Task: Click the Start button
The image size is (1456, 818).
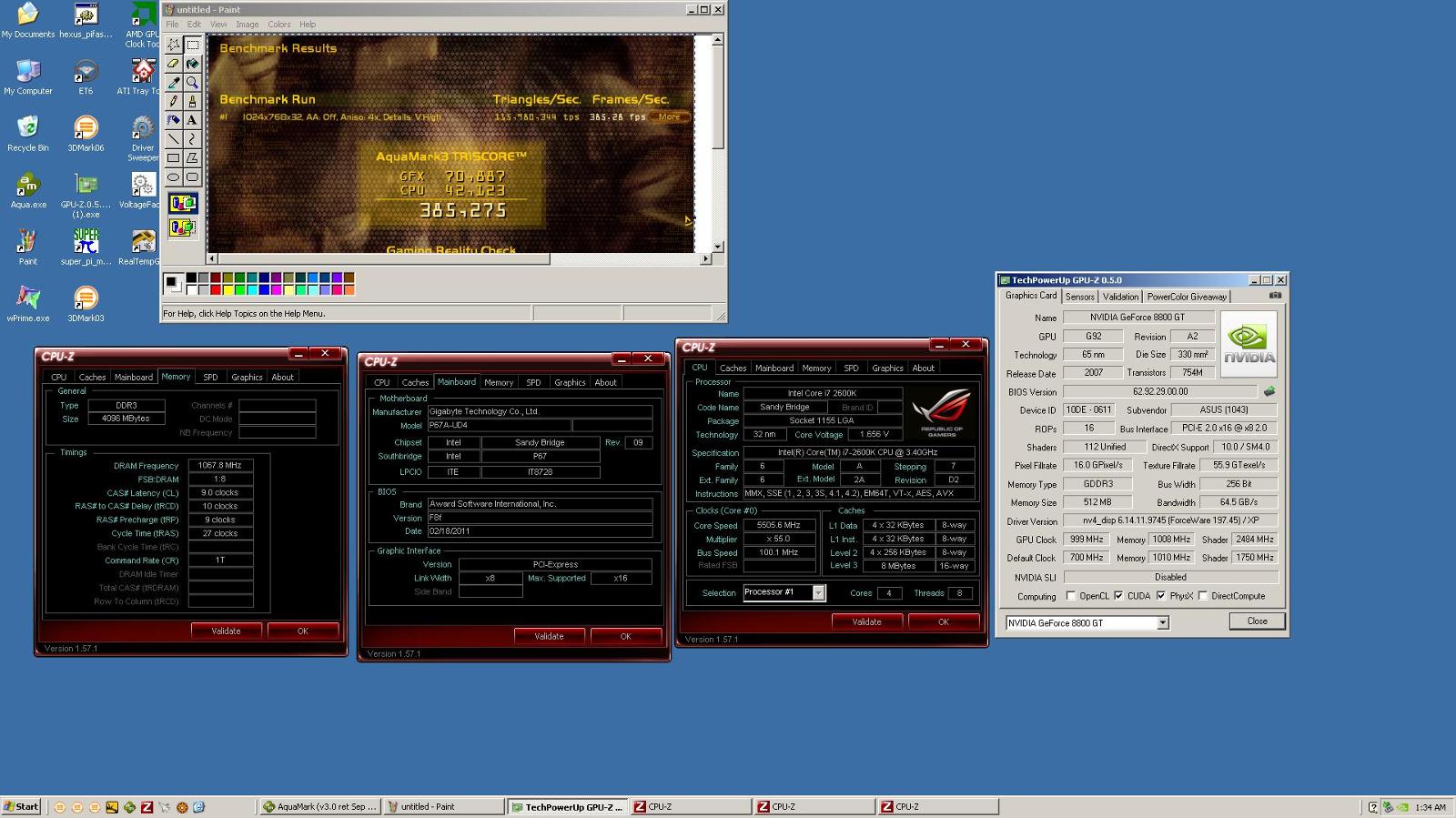Action: point(21,807)
